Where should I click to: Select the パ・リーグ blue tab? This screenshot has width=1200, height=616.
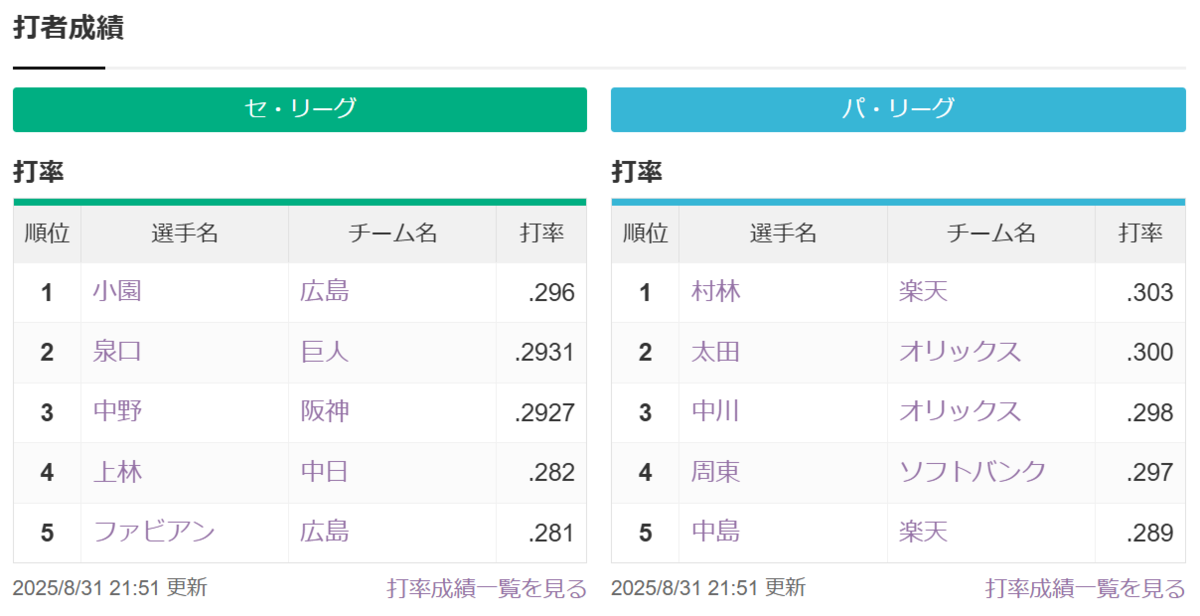click(898, 109)
